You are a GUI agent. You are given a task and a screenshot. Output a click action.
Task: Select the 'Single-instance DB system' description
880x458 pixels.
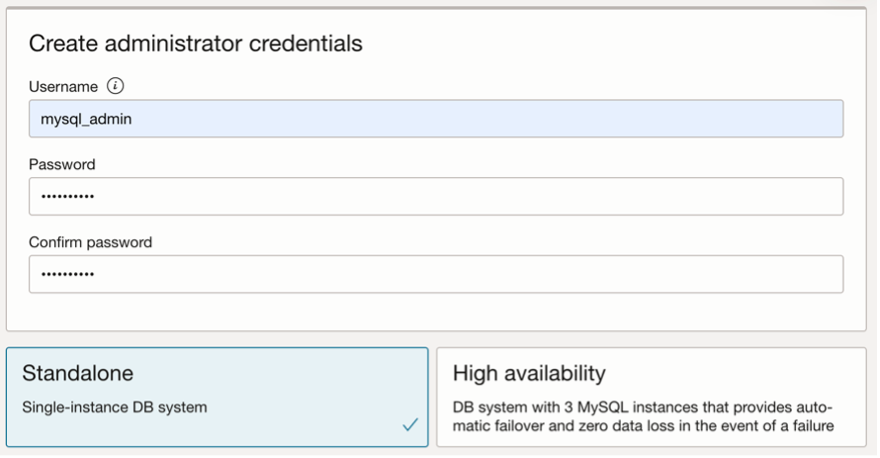coord(114,407)
